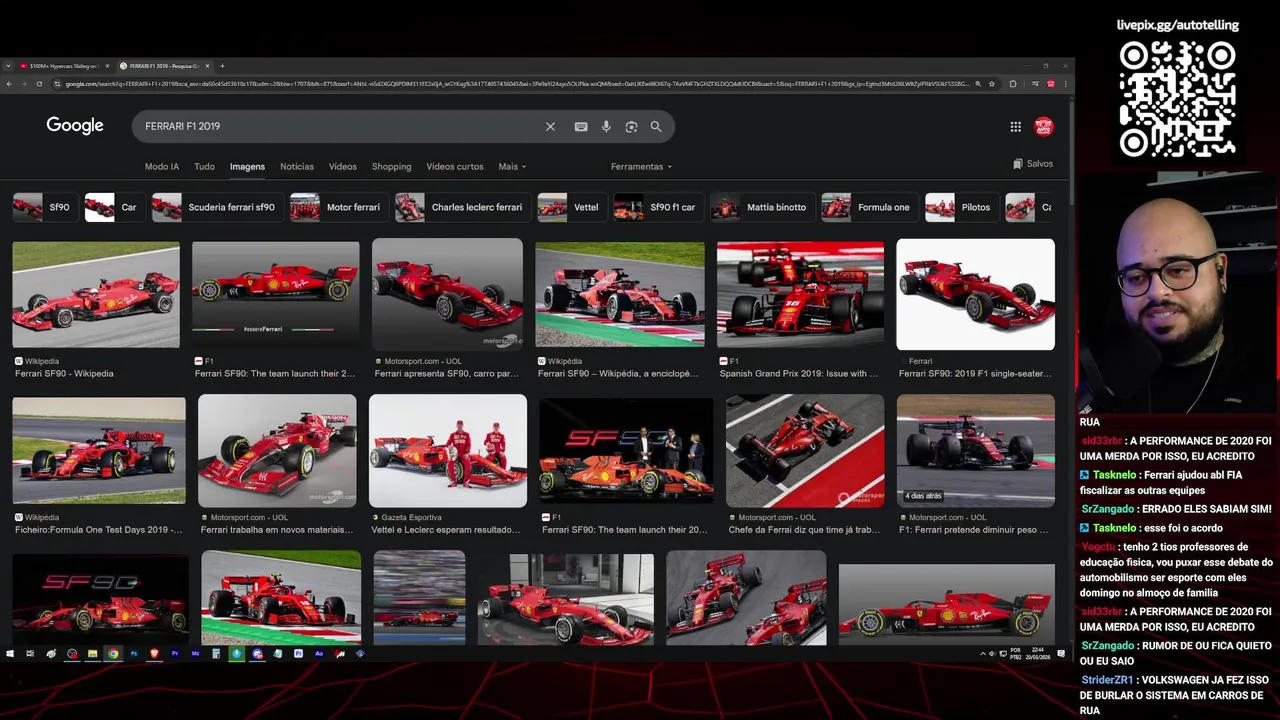This screenshot has height=720, width=1280.
Task: Open the on-screen keyboard input tool
Action: 581,126
